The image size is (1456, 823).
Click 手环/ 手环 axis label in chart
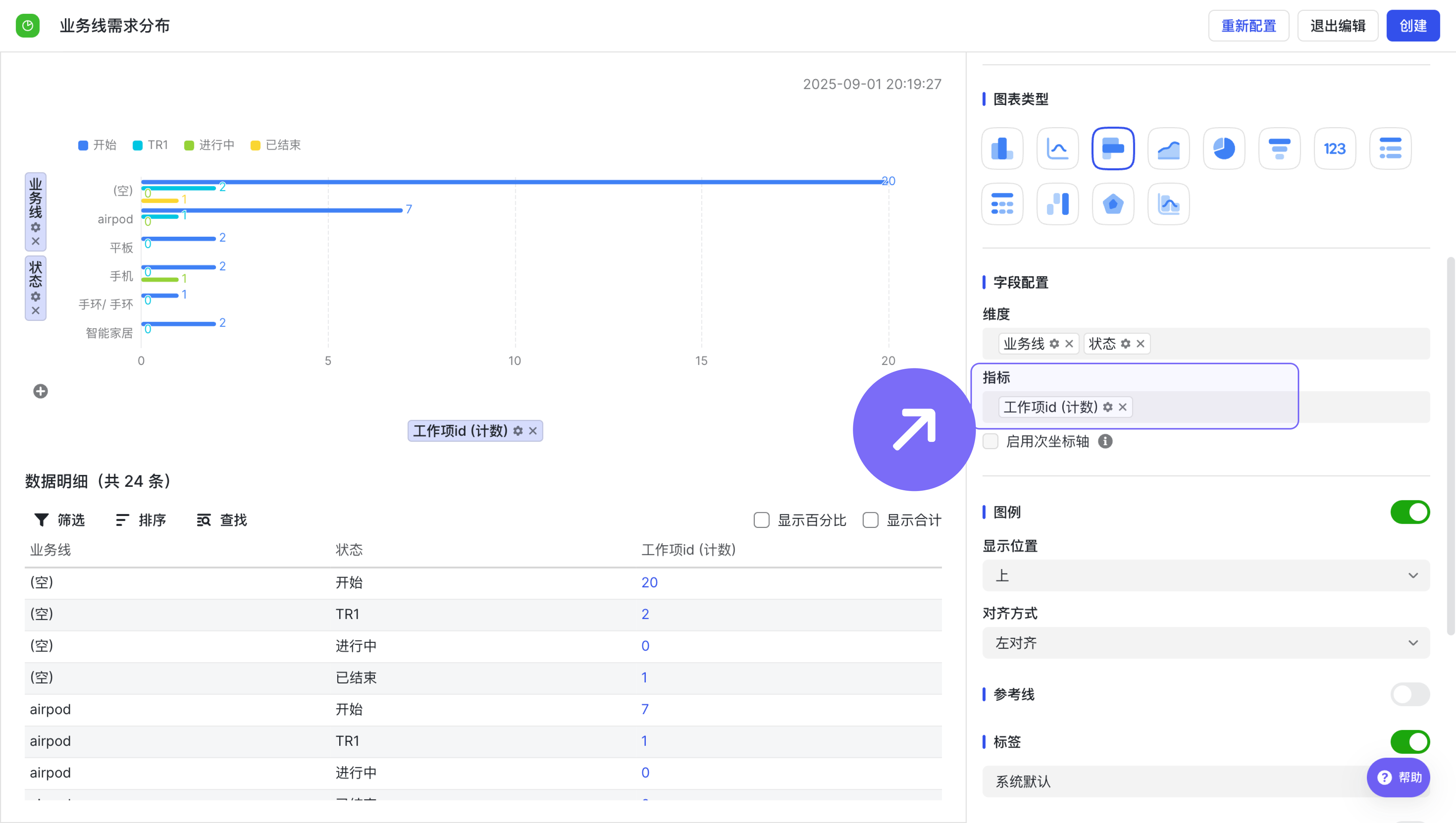(x=106, y=305)
